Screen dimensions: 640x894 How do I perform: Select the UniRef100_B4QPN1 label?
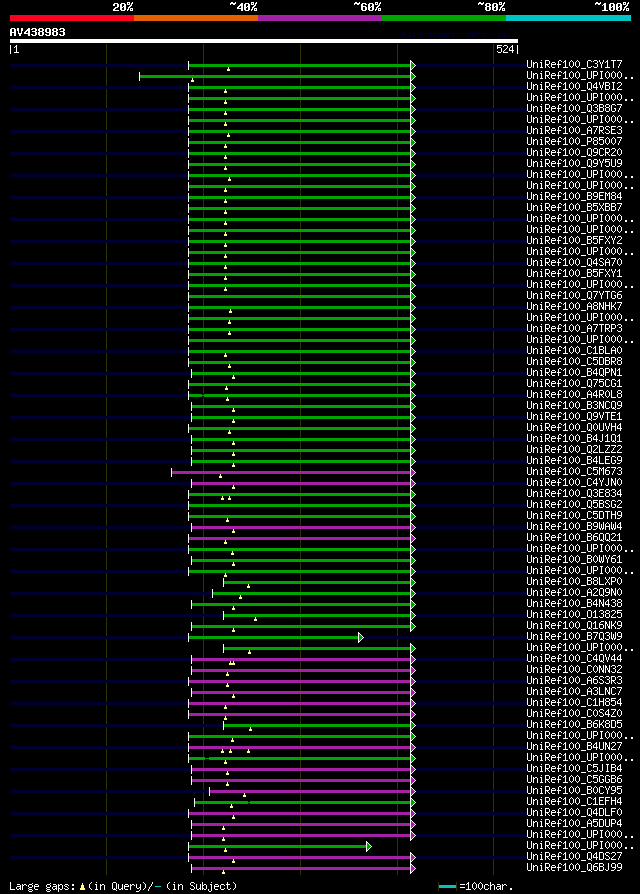click(x=574, y=373)
